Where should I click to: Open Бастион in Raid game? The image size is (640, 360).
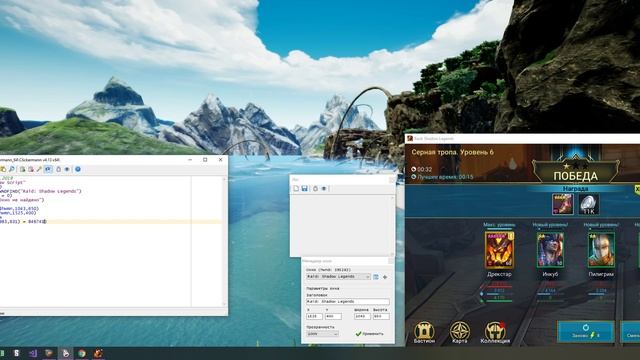(424, 332)
